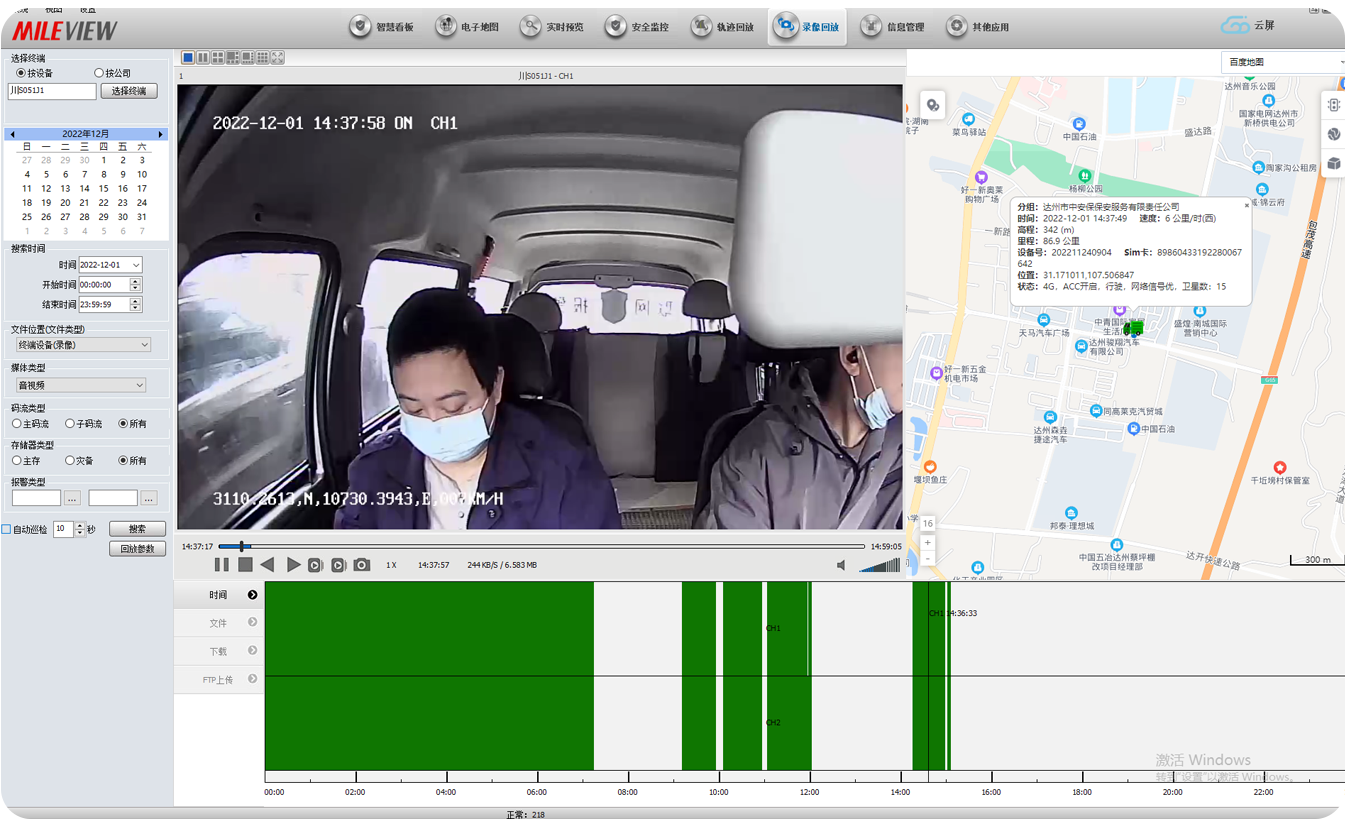The height and width of the screenshot is (835, 1346).
Task: Switch to 安全监控 tab
Action: pyautogui.click(x=638, y=27)
